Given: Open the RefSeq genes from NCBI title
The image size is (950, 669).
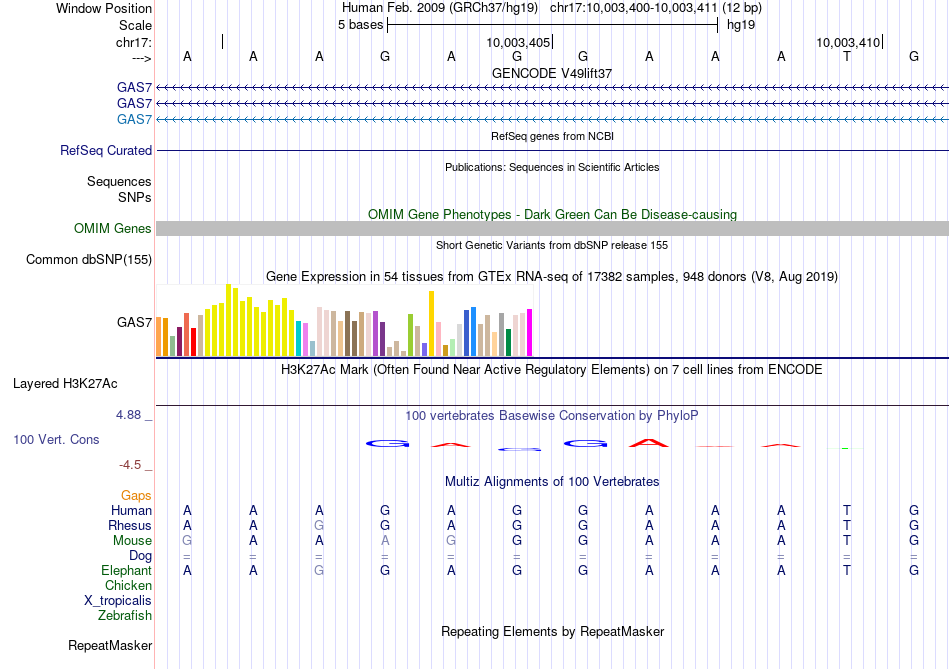Looking at the screenshot, I should pos(552,136).
